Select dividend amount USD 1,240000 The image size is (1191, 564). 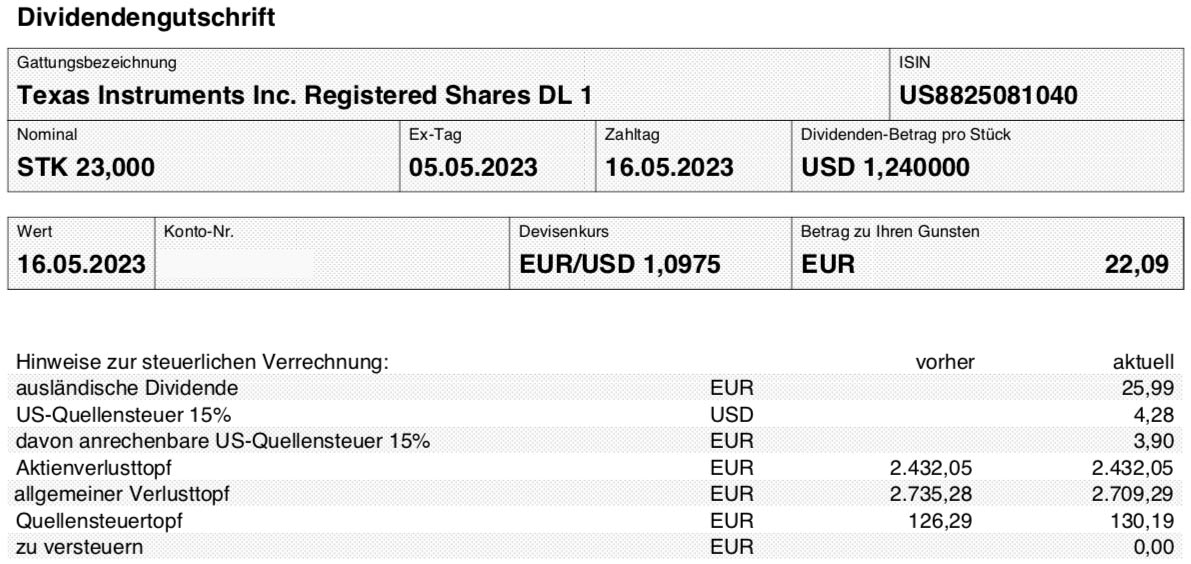pyautogui.click(x=886, y=167)
